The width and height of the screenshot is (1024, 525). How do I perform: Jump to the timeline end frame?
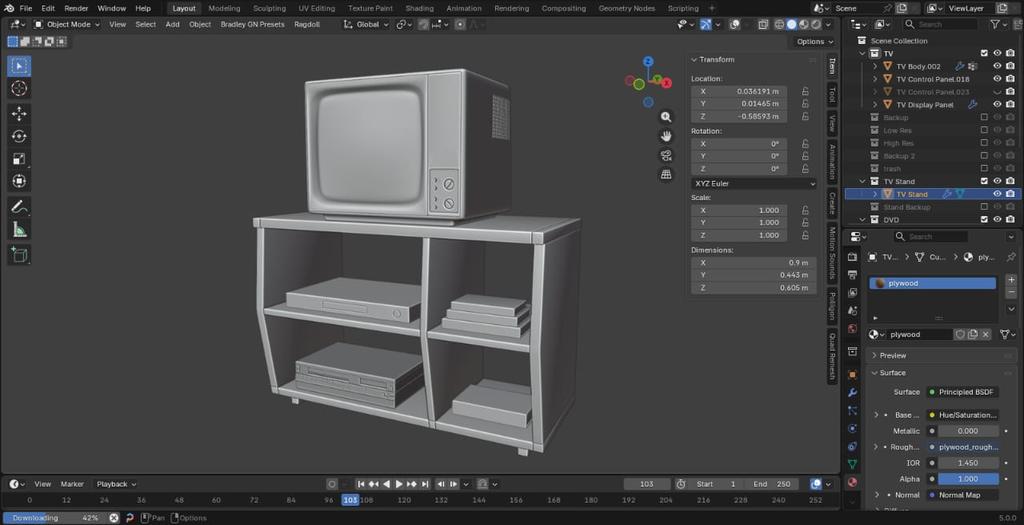425,484
